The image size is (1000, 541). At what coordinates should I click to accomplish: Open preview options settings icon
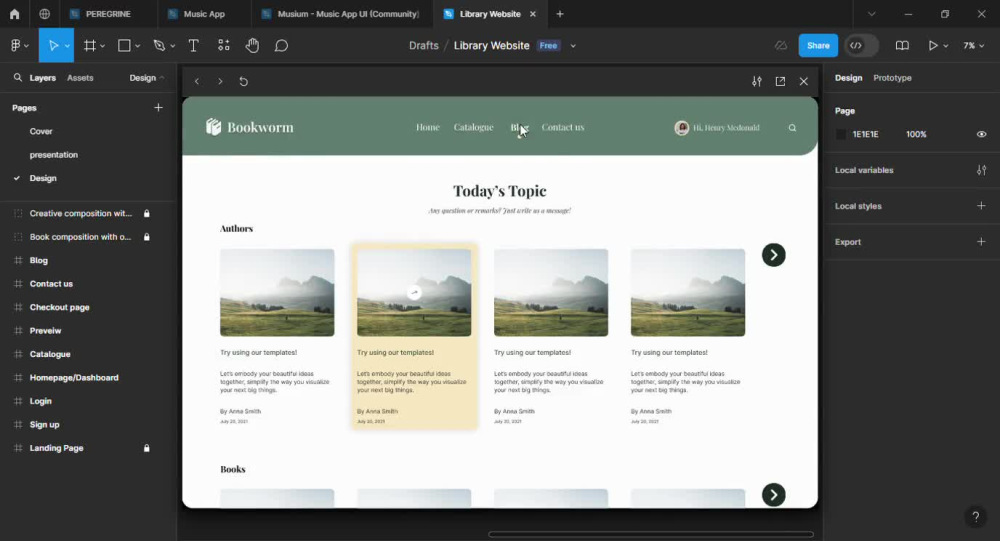[756, 81]
